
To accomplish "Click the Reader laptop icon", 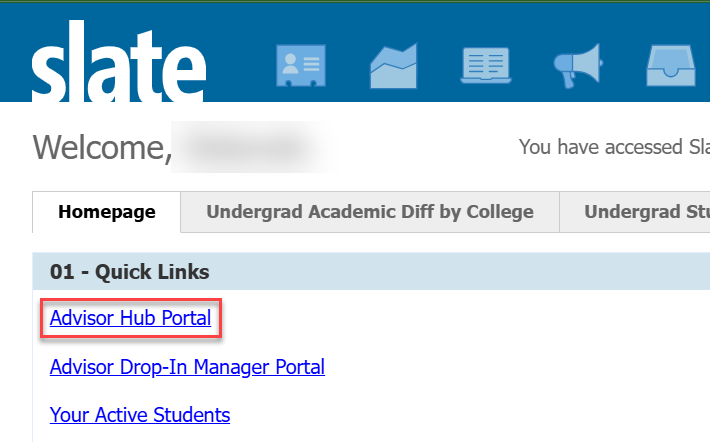I will coord(485,67).
